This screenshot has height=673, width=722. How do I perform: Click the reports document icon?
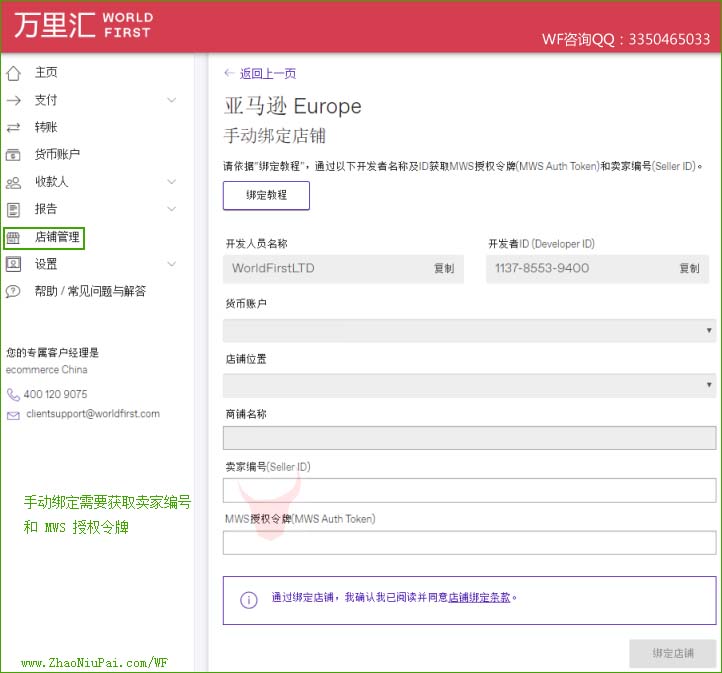tap(13, 210)
